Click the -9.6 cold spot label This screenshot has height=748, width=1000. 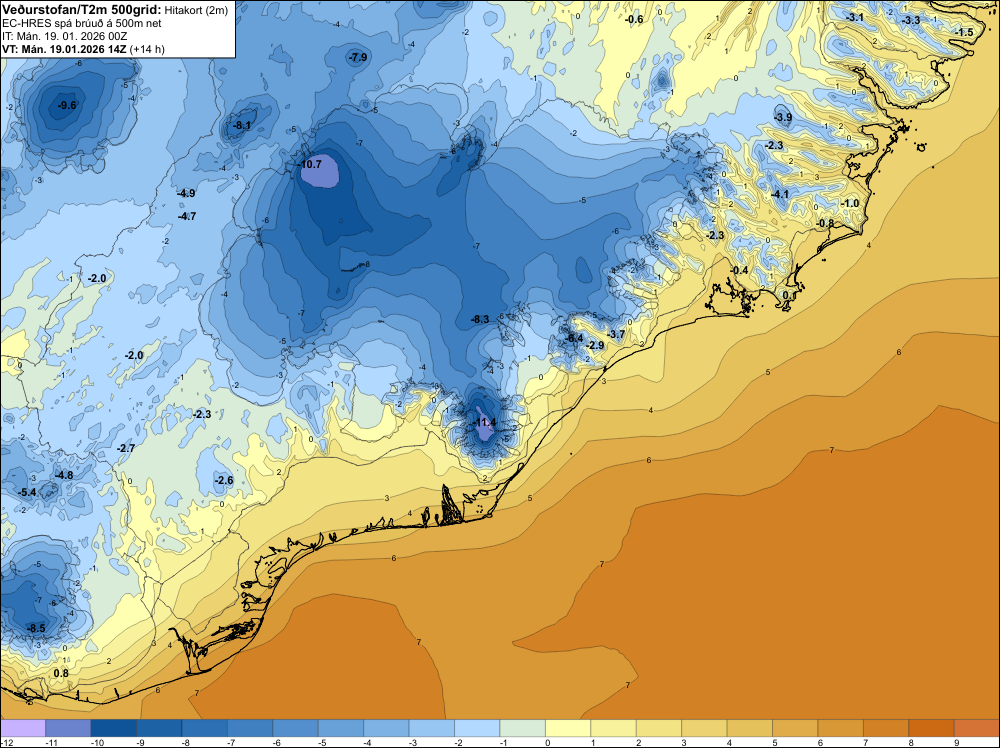click(66, 105)
